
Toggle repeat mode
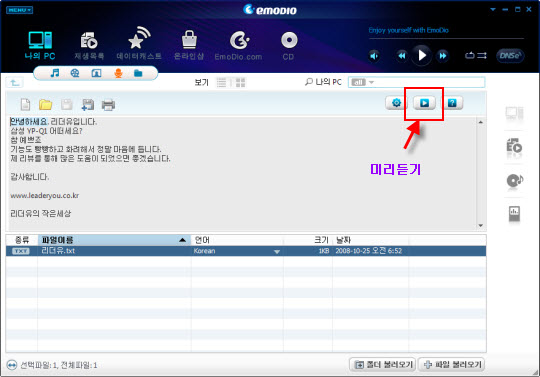pyautogui.click(x=469, y=55)
